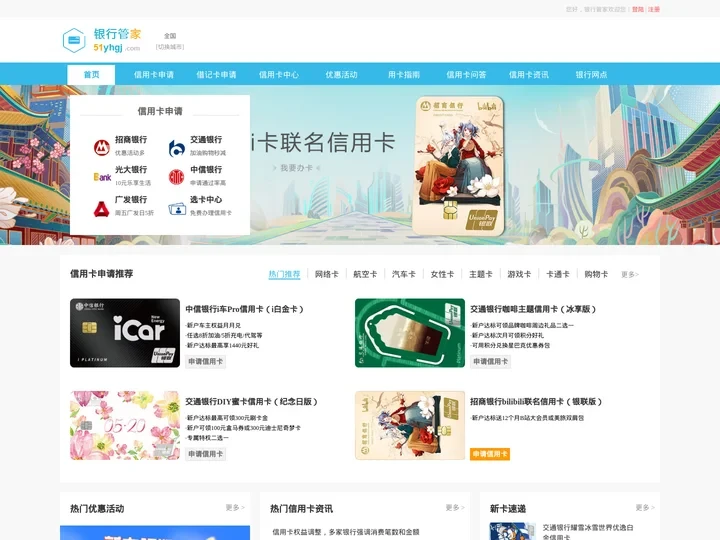
Task: Click the floral 05-20 card thumbnail
Action: [125, 425]
